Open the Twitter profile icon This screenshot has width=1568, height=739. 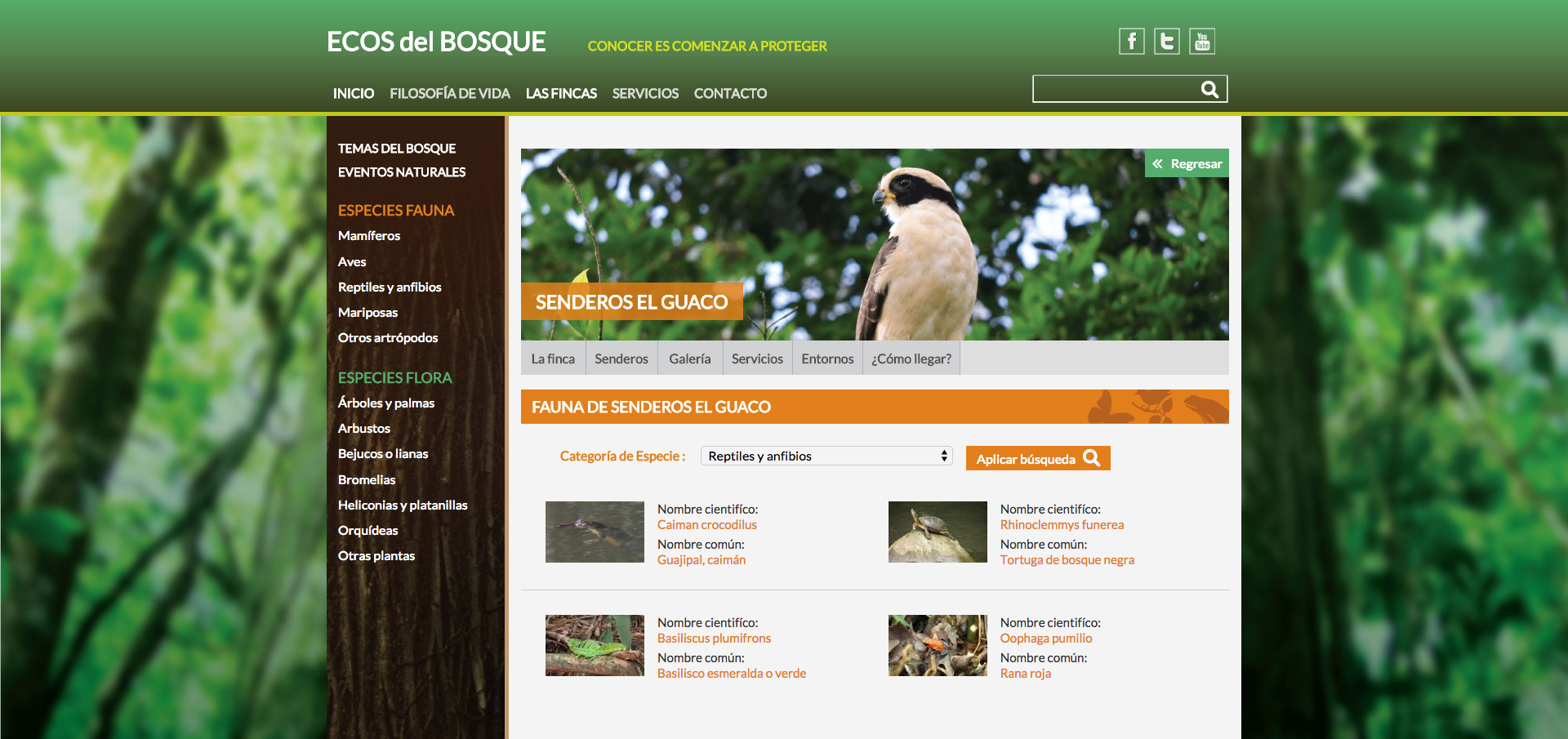click(1166, 42)
